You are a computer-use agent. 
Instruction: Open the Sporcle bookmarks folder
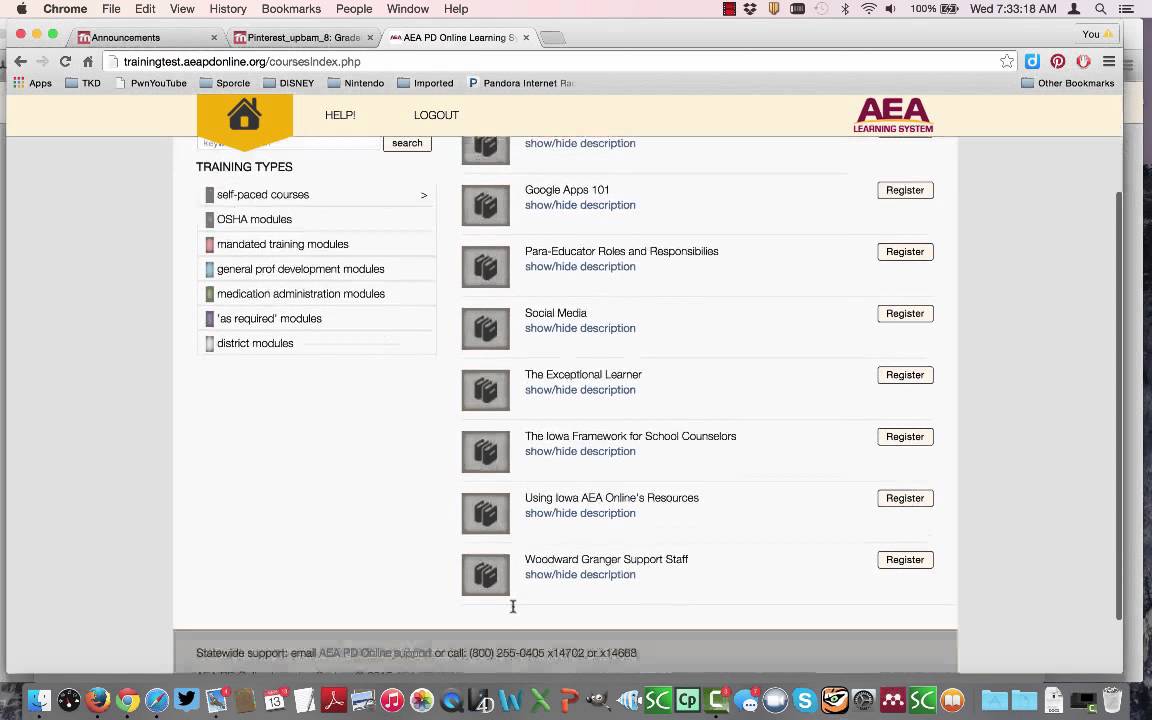click(x=225, y=83)
